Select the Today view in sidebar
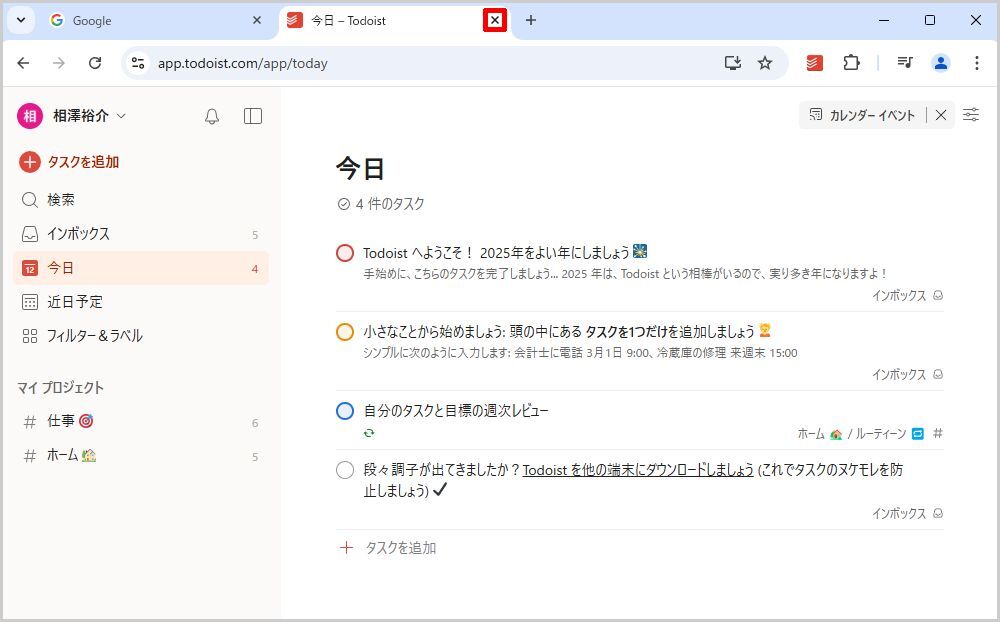Image resolution: width=1000 pixels, height=622 pixels. (141, 268)
